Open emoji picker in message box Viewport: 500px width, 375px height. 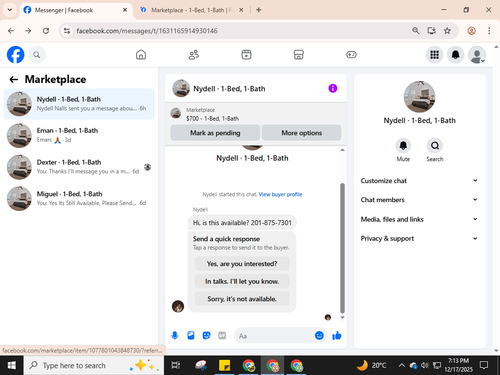coord(319,335)
